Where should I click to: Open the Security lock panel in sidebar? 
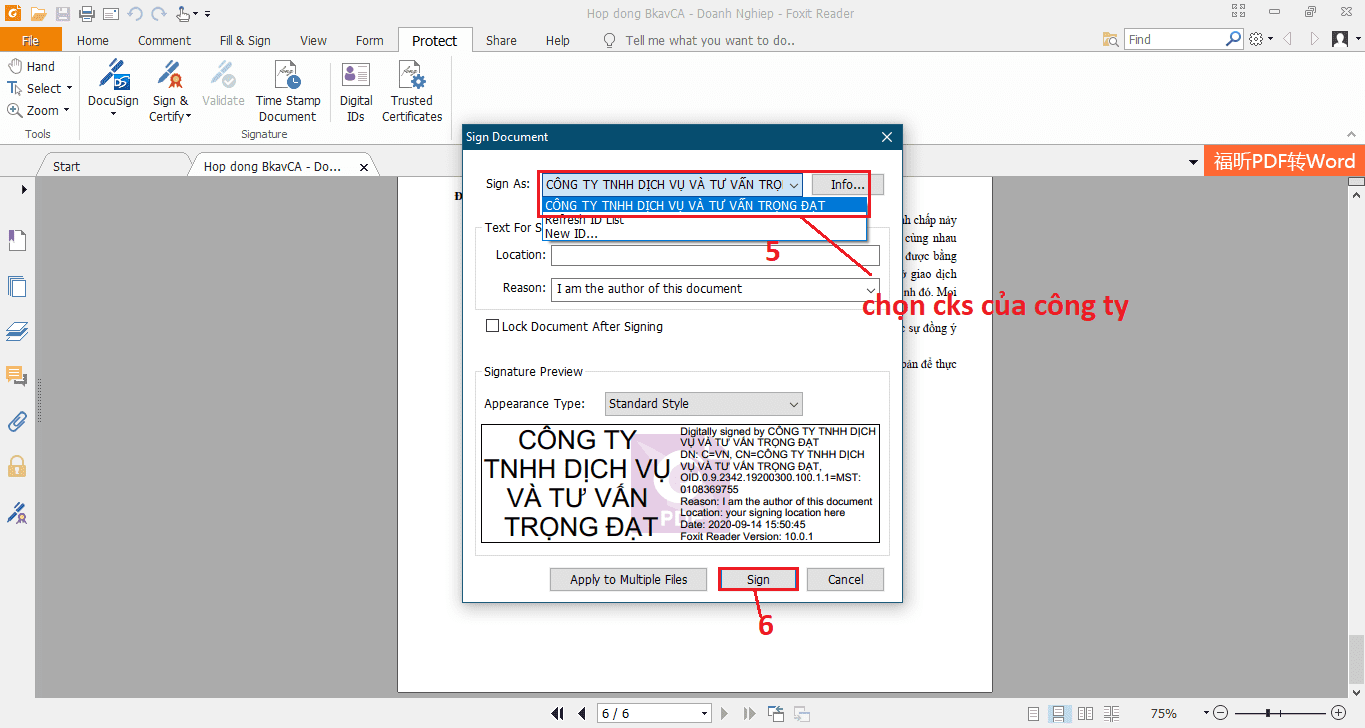[x=17, y=466]
